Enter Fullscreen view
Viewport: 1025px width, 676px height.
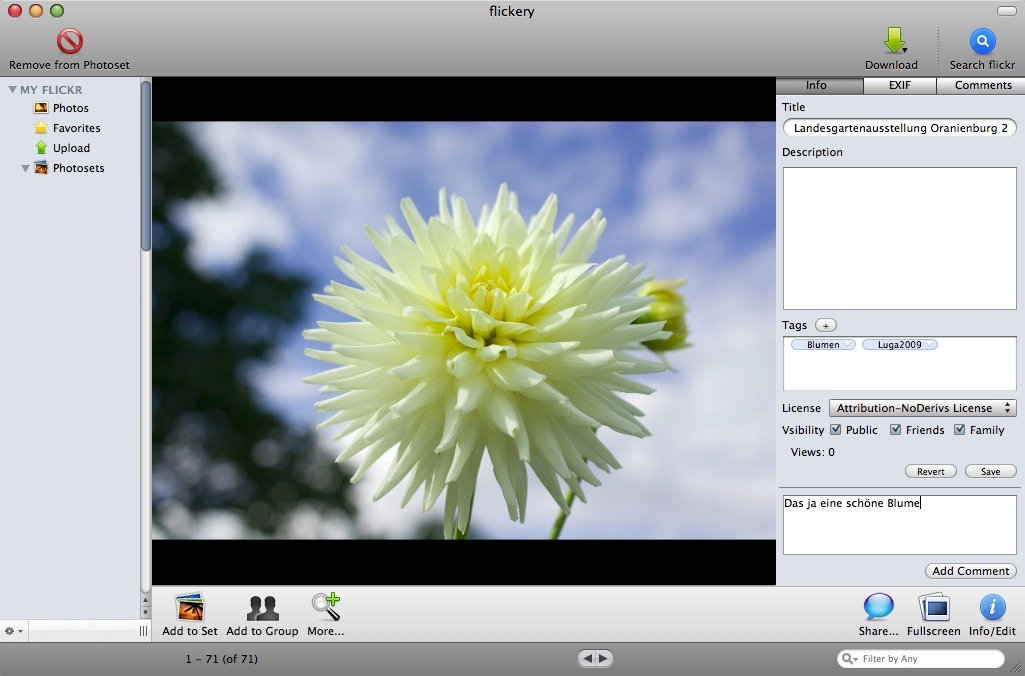pos(933,607)
